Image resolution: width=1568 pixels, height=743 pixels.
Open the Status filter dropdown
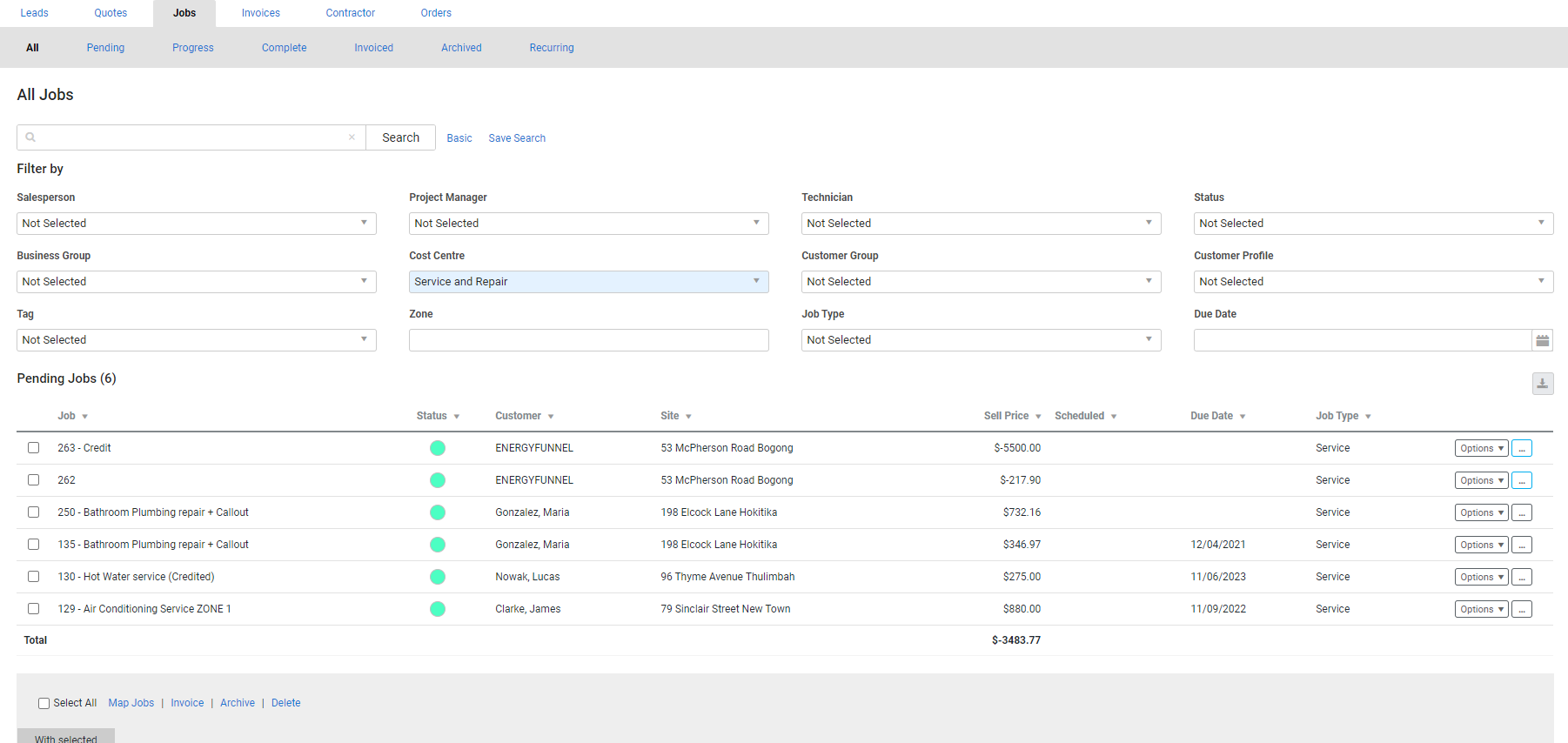1374,224
